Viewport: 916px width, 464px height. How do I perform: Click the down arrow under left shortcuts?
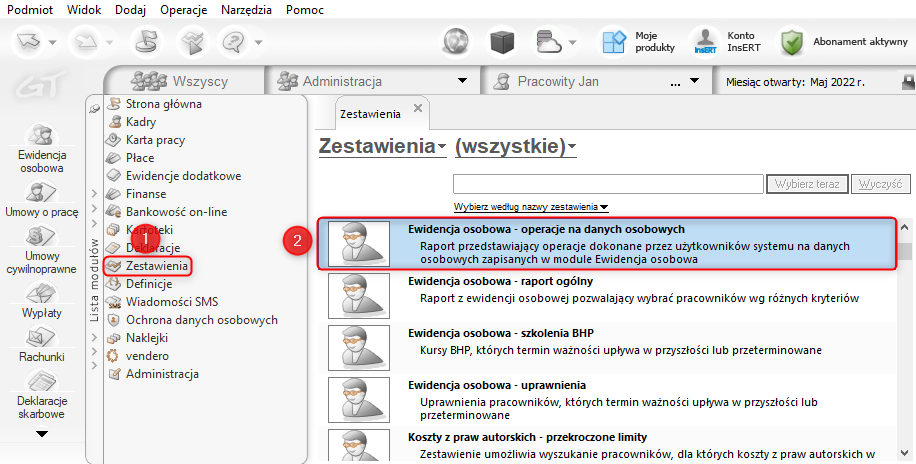tap(42, 434)
